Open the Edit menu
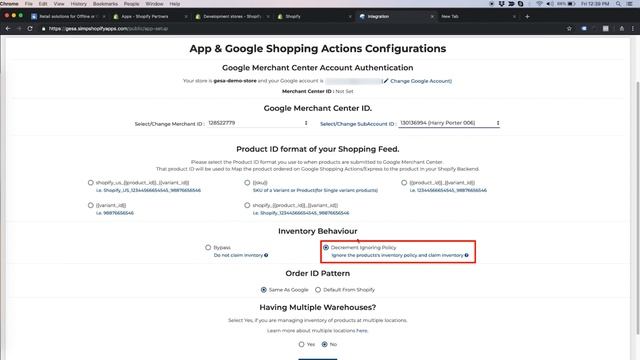The height and width of the screenshot is (360, 640). [43, 4]
